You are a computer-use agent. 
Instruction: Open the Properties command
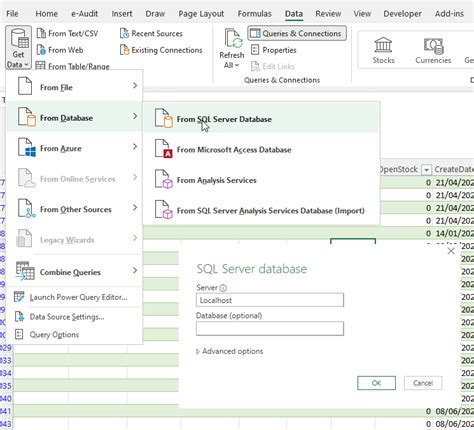point(274,50)
